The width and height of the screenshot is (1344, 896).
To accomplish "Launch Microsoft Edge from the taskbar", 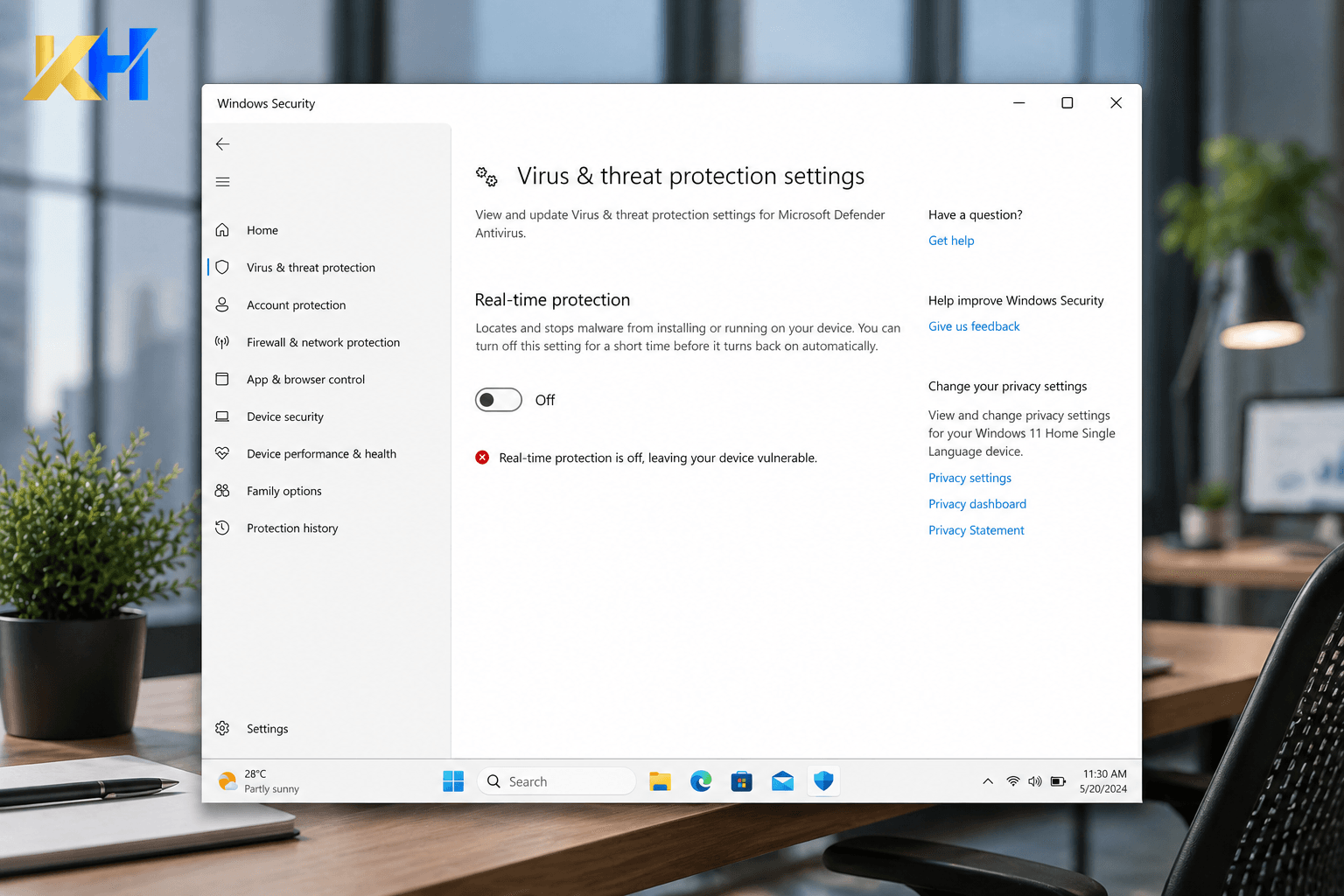I will [x=701, y=781].
